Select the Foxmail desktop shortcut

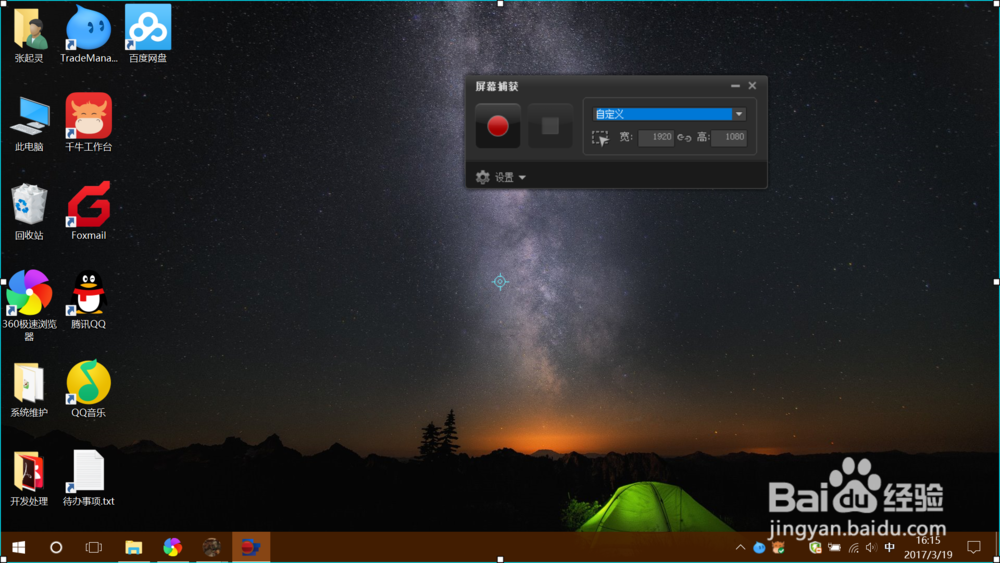pyautogui.click(x=89, y=212)
